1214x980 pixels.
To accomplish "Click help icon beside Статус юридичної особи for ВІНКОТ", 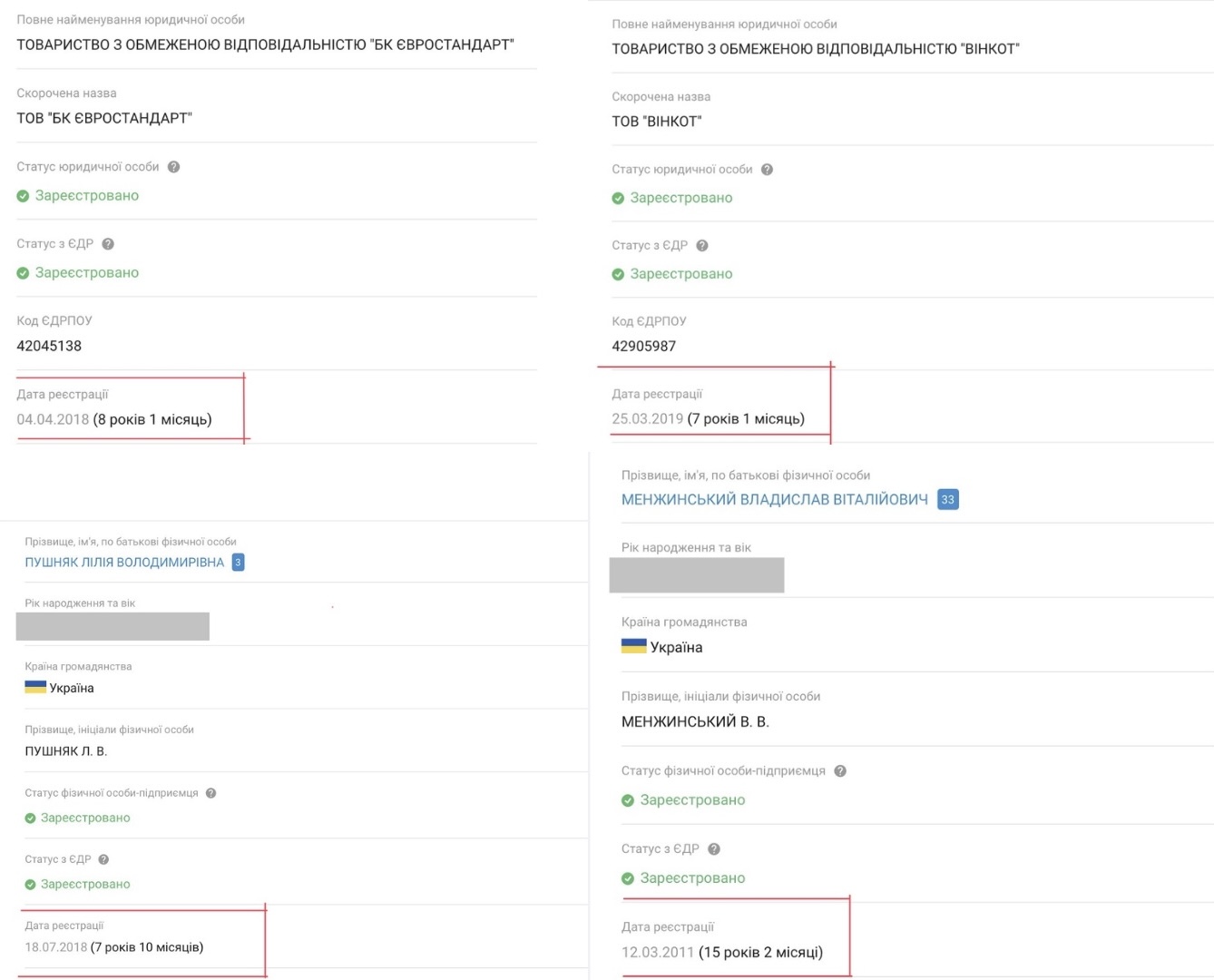I will (767, 170).
